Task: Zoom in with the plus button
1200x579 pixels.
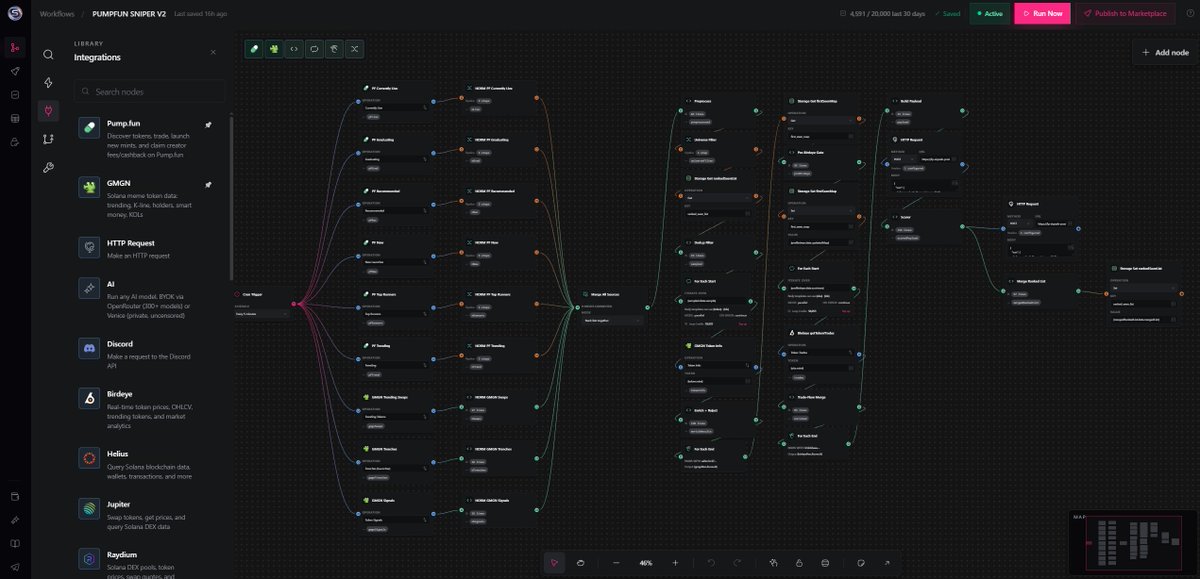Action: click(x=675, y=563)
